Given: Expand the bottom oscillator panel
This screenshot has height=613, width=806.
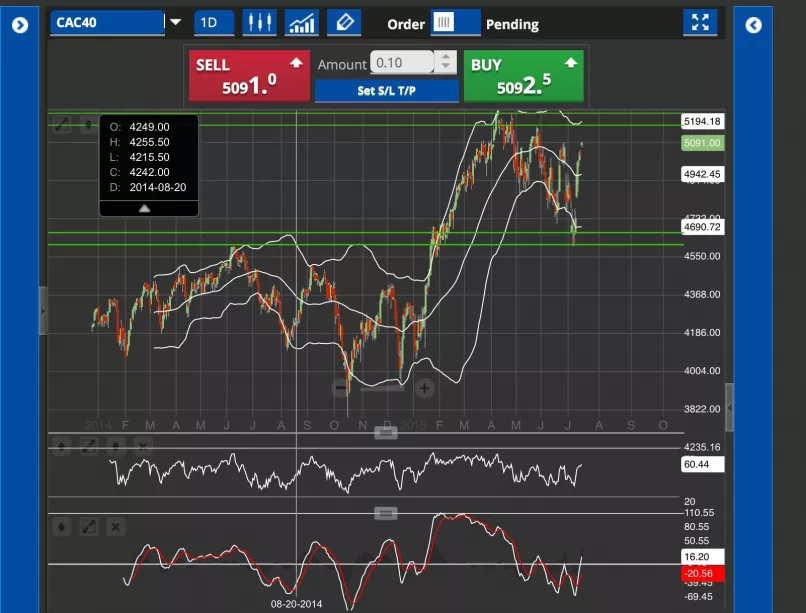Looking at the screenshot, I should tap(89, 527).
